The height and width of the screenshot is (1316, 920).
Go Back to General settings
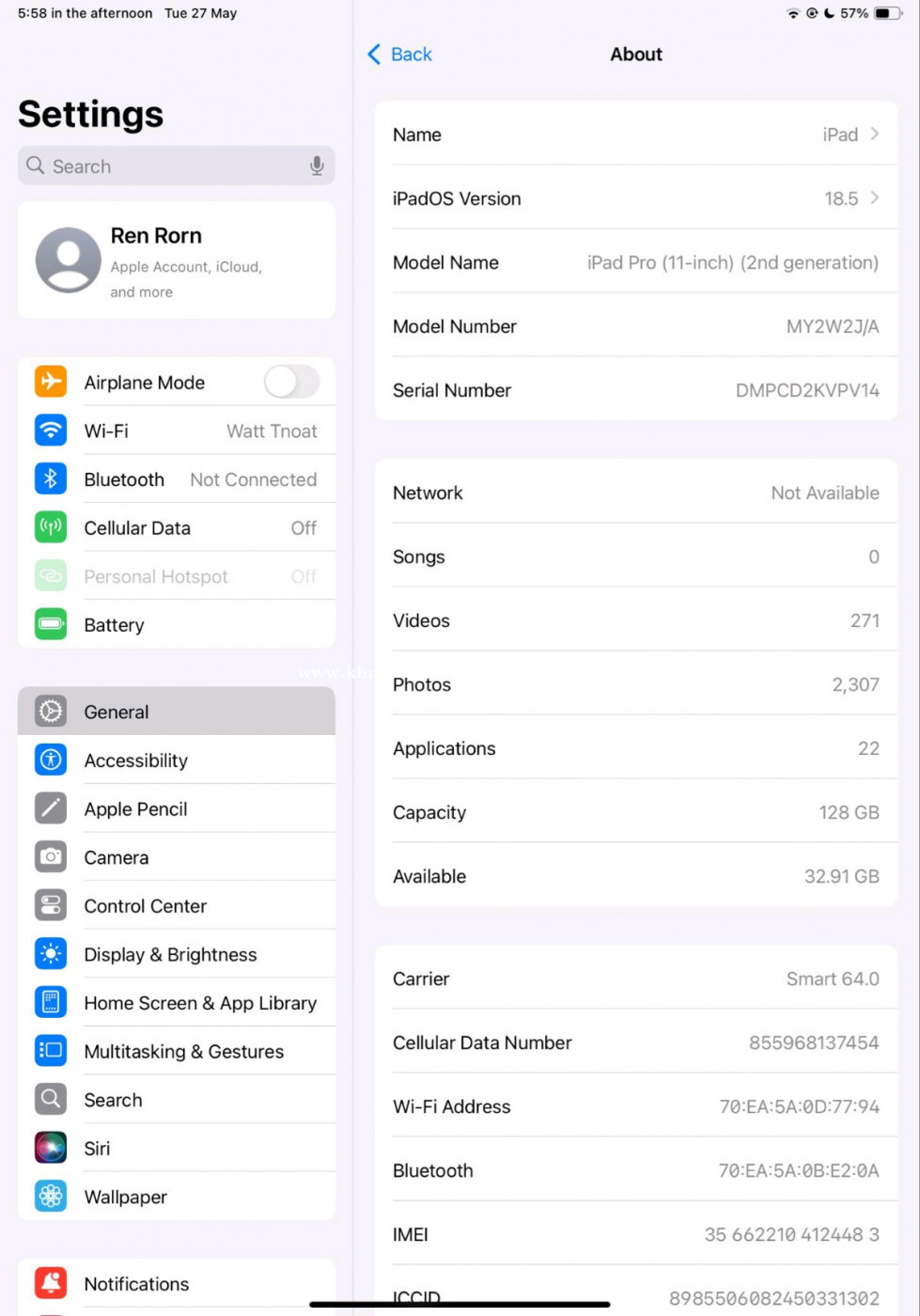click(399, 55)
